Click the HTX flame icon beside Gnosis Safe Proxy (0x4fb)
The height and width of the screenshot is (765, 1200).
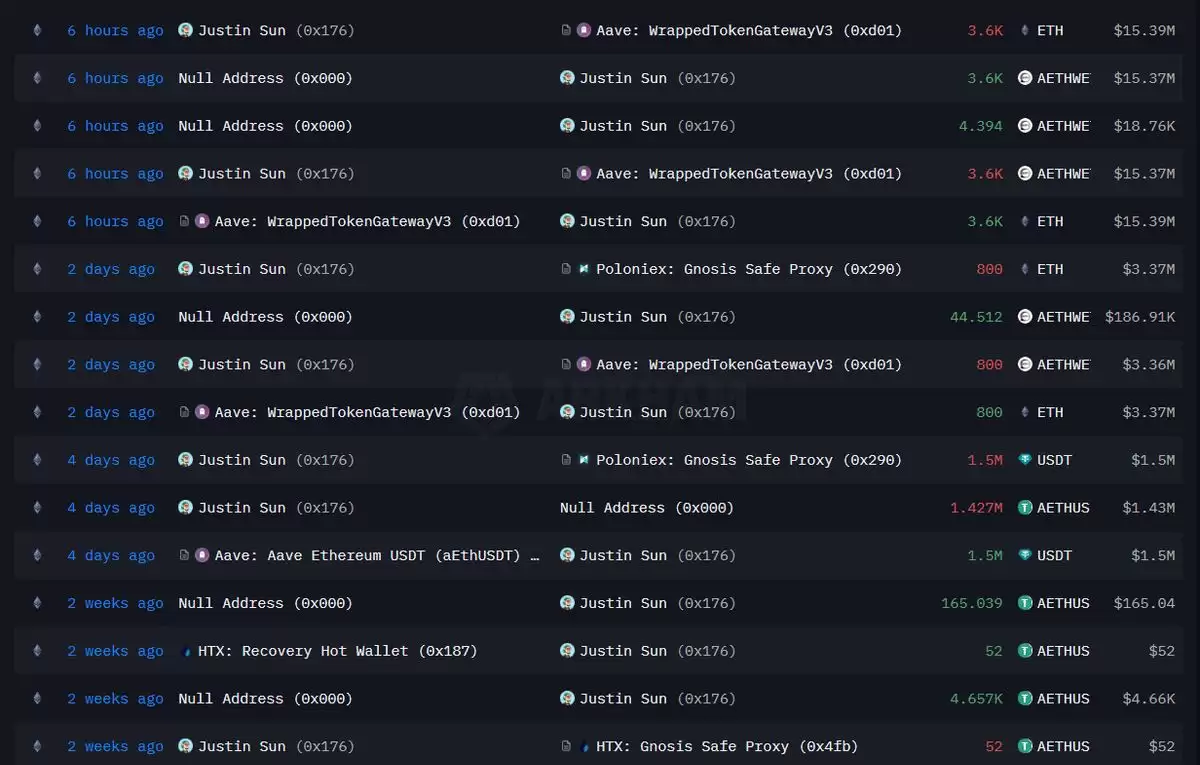(x=585, y=747)
